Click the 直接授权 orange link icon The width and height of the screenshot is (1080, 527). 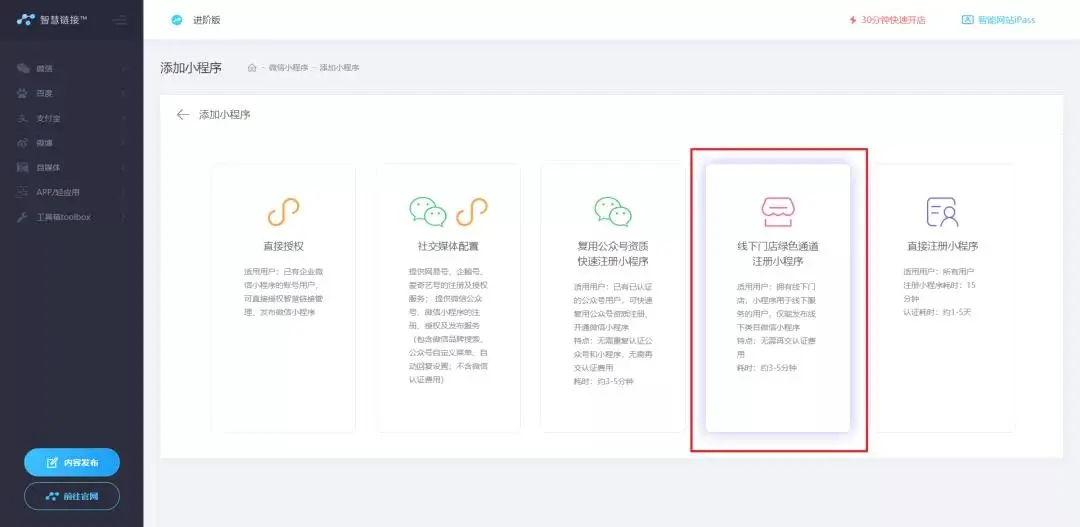click(283, 212)
